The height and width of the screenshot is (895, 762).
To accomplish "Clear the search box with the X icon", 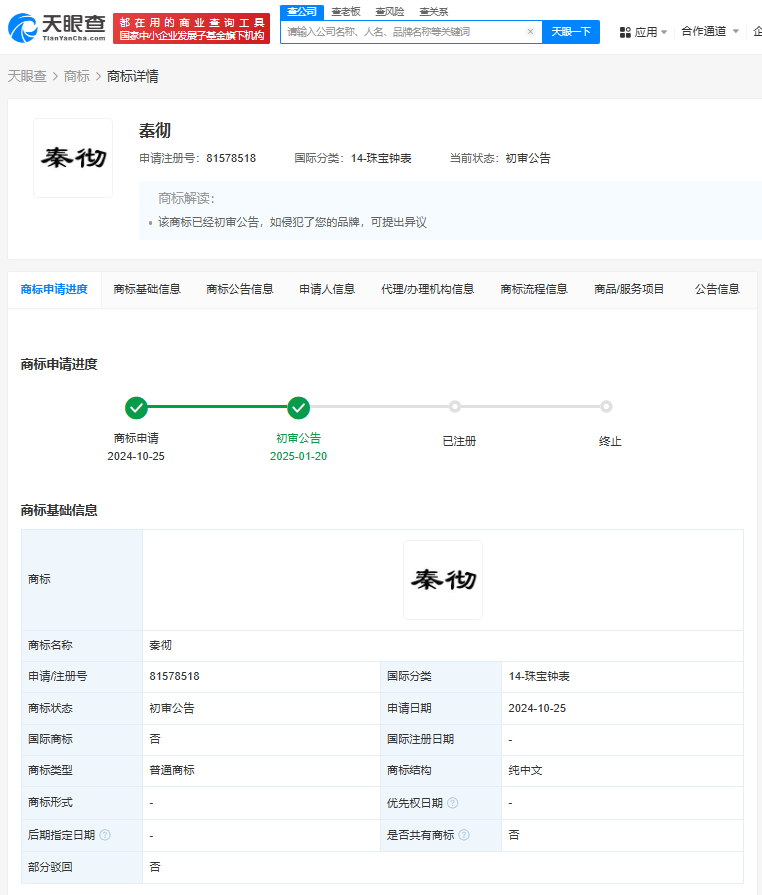I will pos(530,32).
